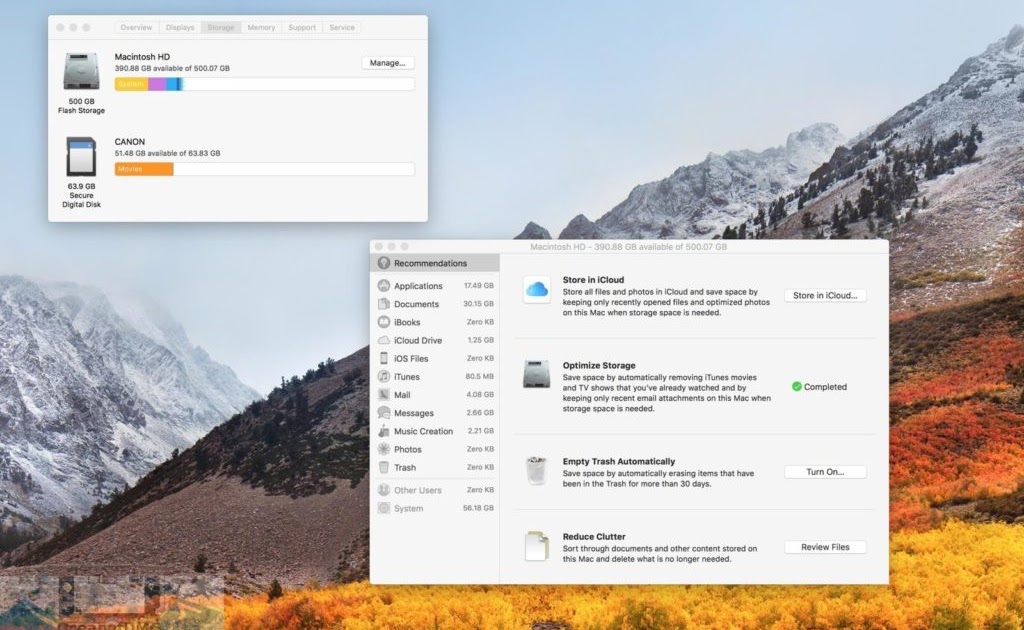Open the Overview tab
The height and width of the screenshot is (630, 1024).
point(136,27)
